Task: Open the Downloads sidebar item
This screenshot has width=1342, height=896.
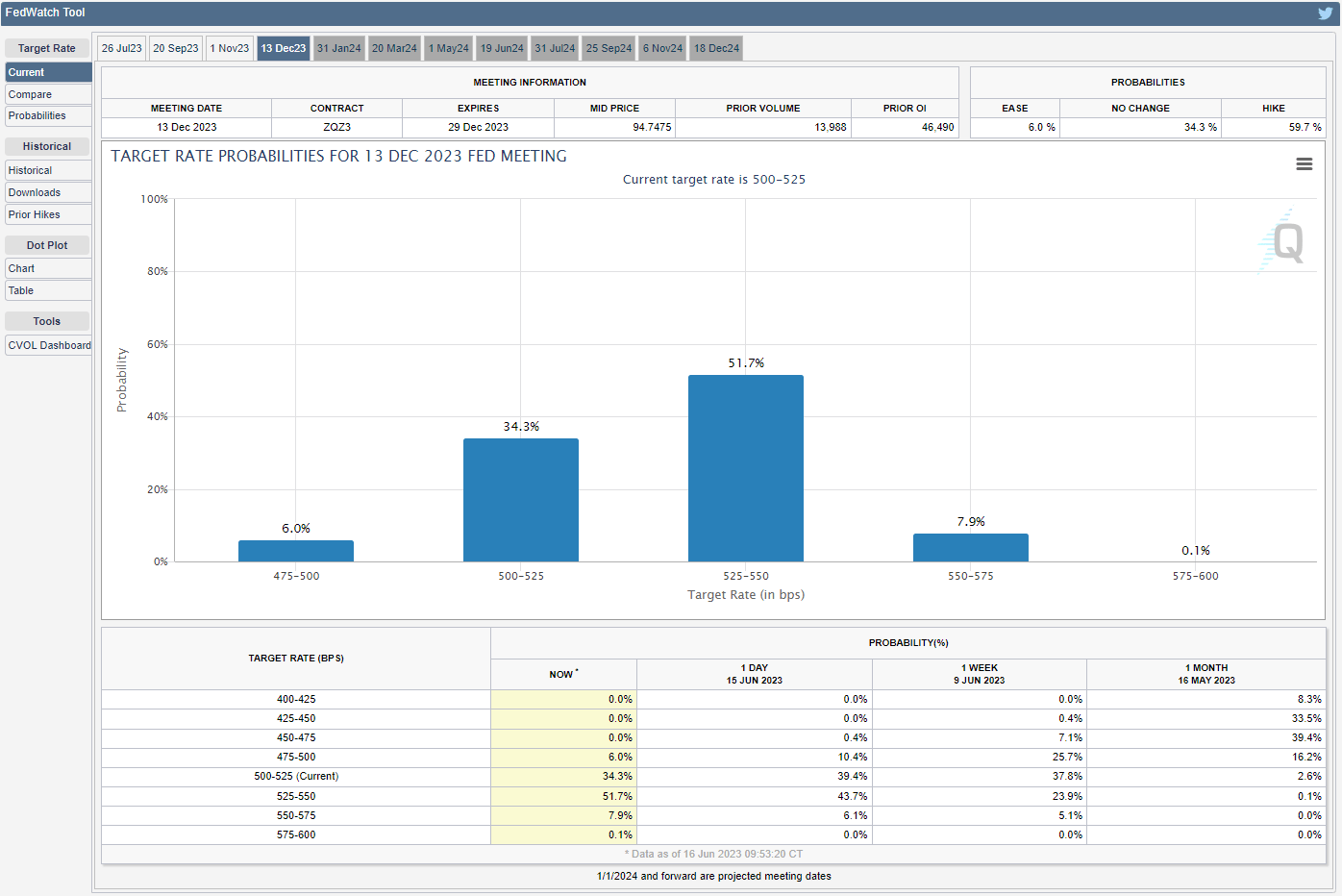Action: [48, 192]
